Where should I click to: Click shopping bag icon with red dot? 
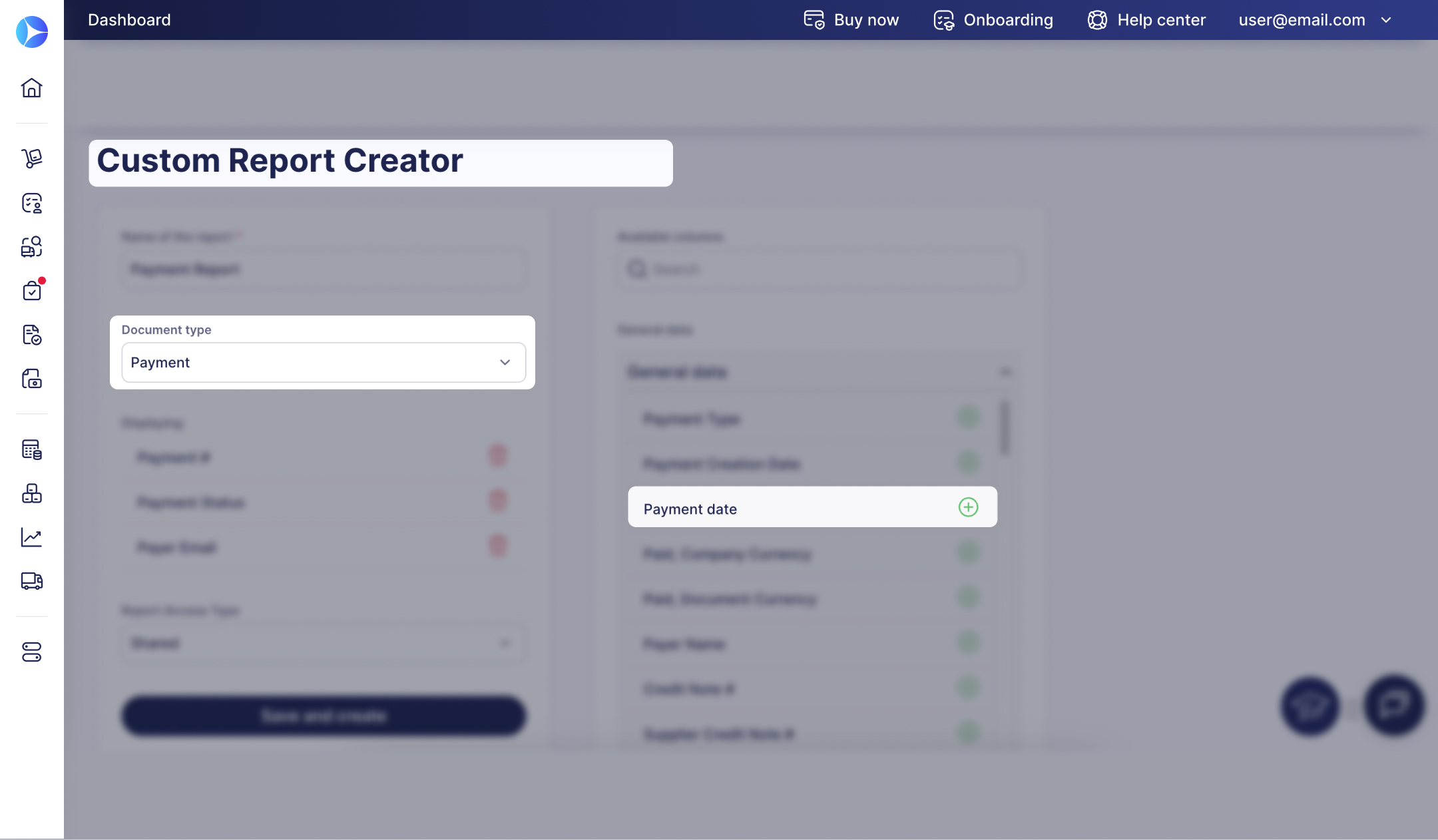click(31, 291)
